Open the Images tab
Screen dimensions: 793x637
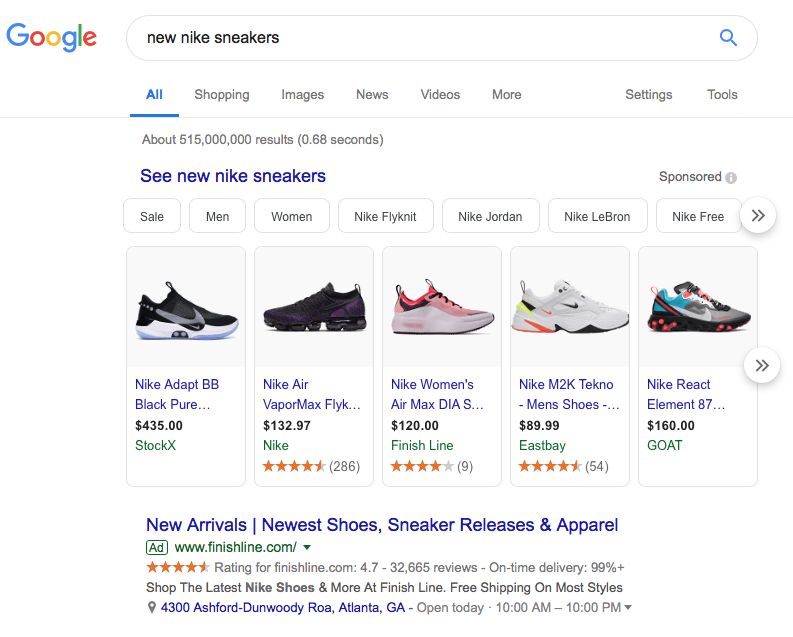[302, 95]
